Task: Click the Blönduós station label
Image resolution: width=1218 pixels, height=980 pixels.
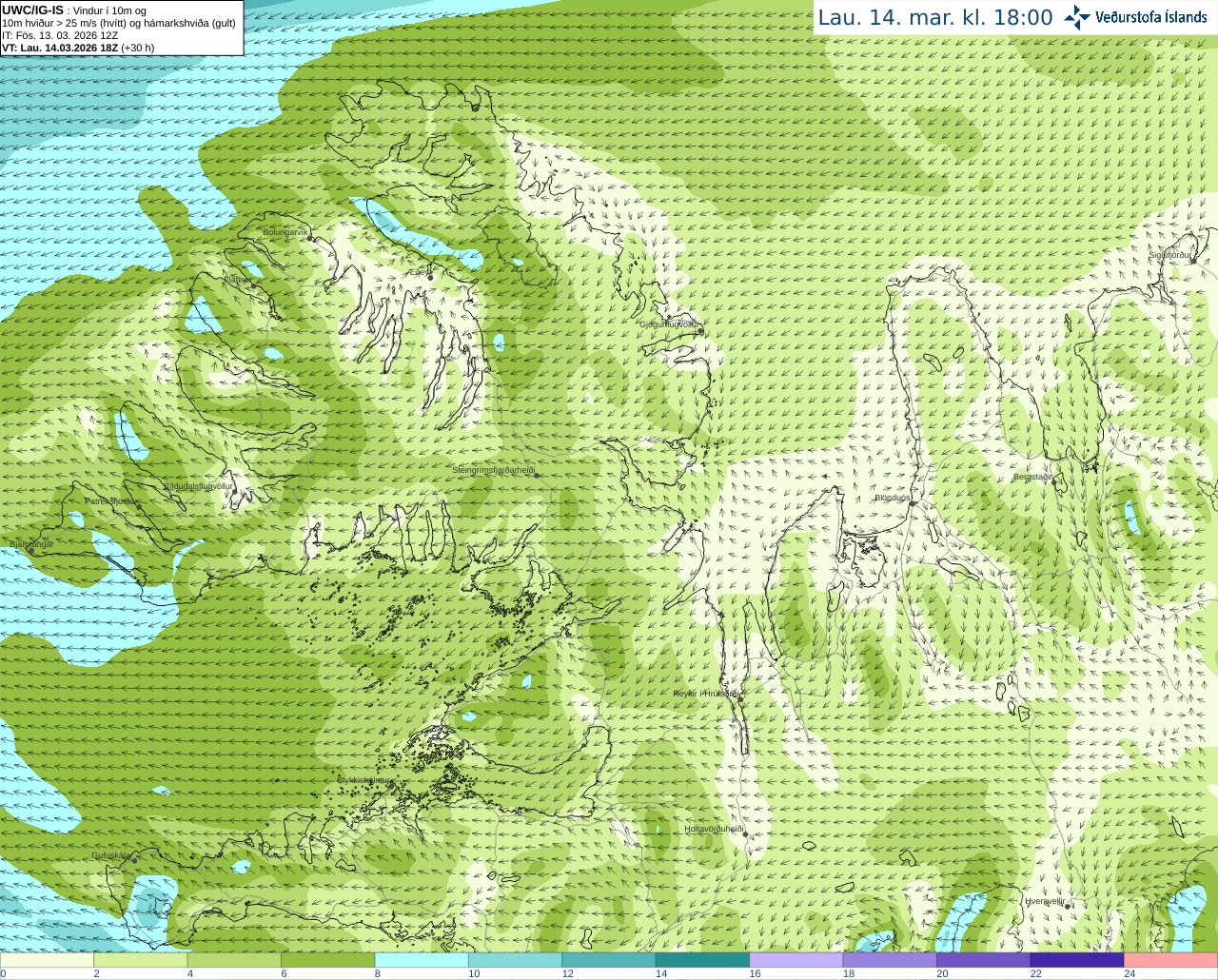Action: tap(893, 498)
